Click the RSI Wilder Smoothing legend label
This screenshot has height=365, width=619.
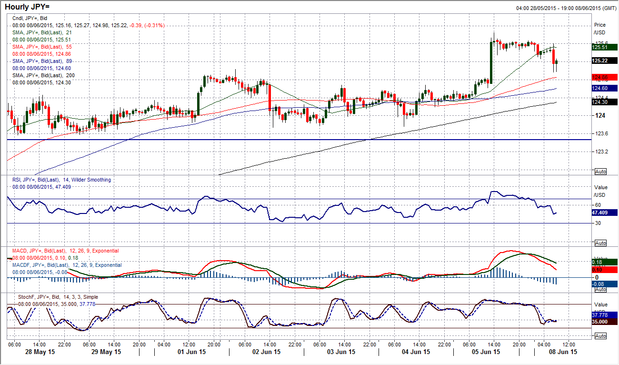click(x=62, y=180)
